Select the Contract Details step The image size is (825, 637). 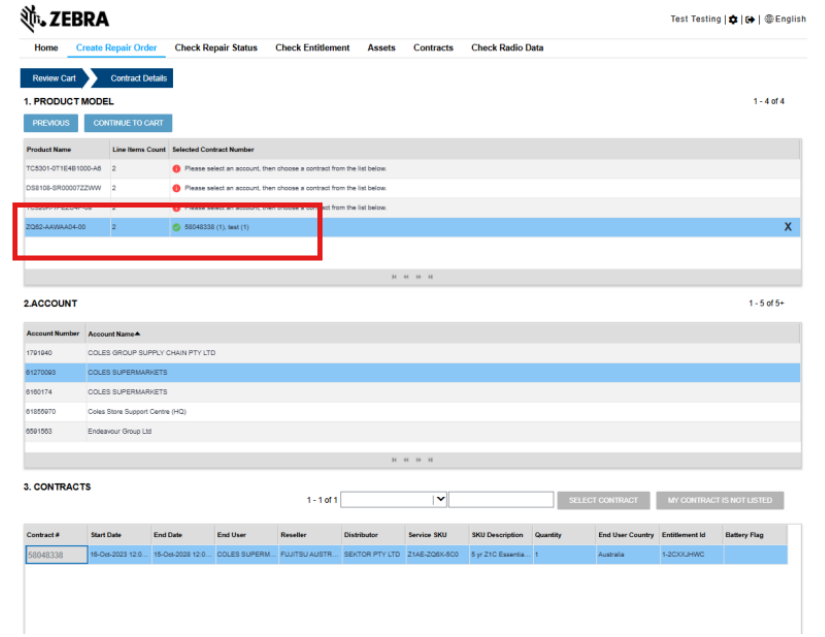click(135, 78)
